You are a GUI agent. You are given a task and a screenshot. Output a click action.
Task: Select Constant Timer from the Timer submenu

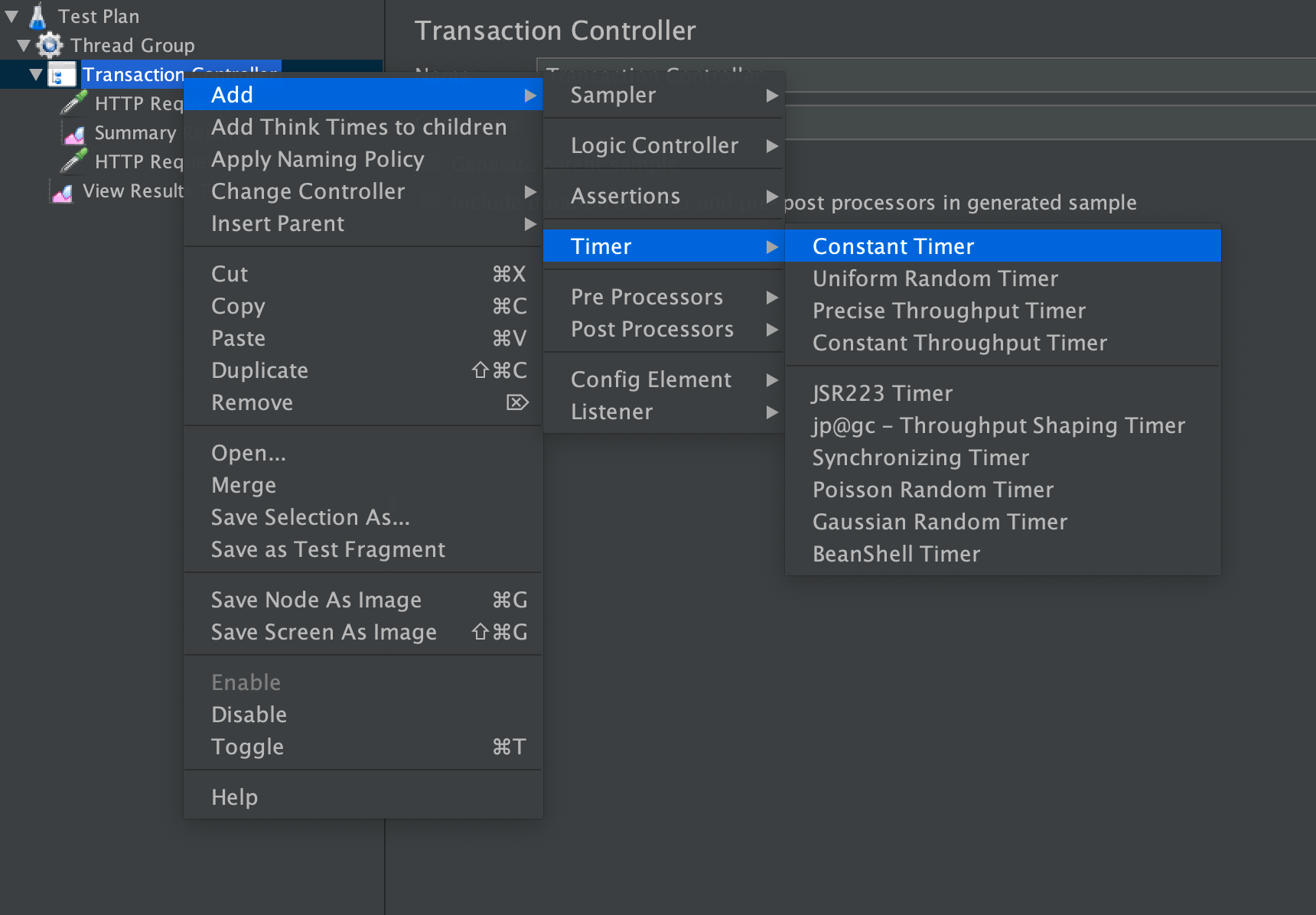(893, 246)
